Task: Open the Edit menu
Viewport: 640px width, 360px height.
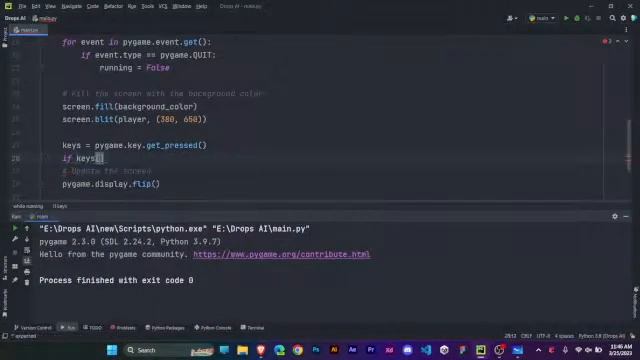Action: pyautogui.click(x=36, y=7)
